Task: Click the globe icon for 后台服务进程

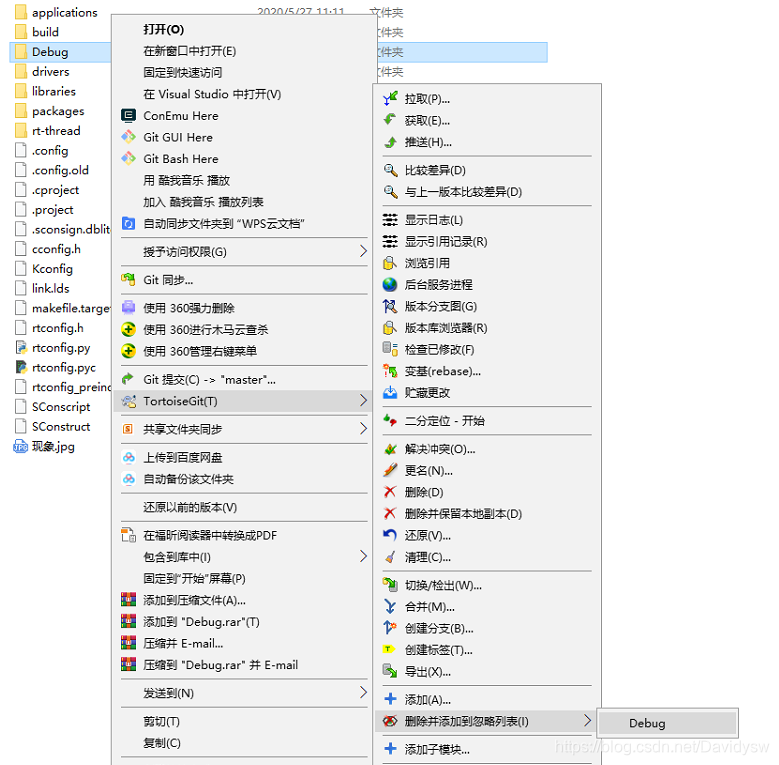Action: pyautogui.click(x=390, y=285)
